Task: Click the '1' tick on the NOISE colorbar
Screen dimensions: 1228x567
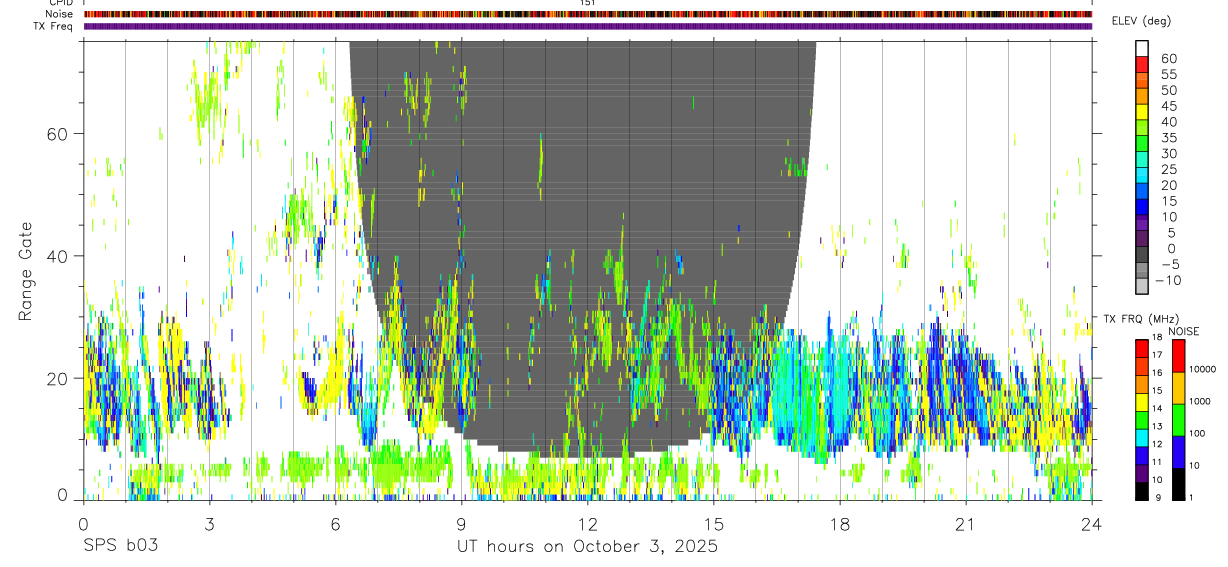Action: (1192, 498)
